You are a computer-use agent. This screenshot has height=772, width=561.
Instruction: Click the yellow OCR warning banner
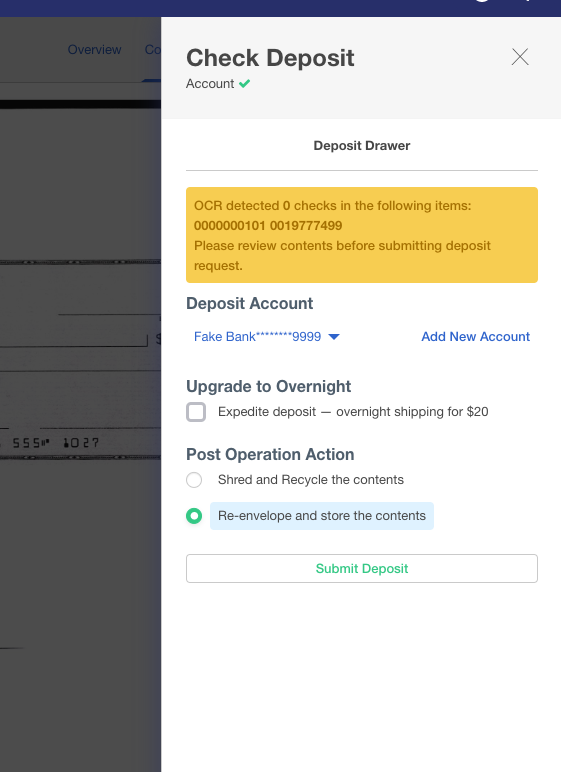362,235
